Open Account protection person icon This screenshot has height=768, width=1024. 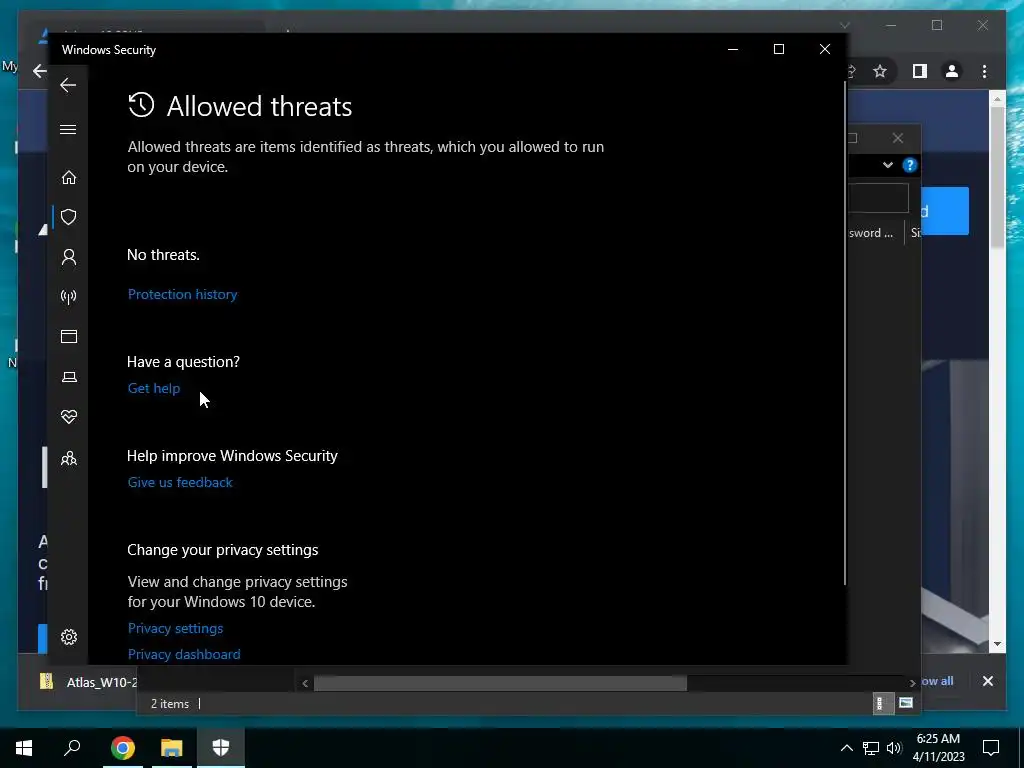(x=69, y=257)
